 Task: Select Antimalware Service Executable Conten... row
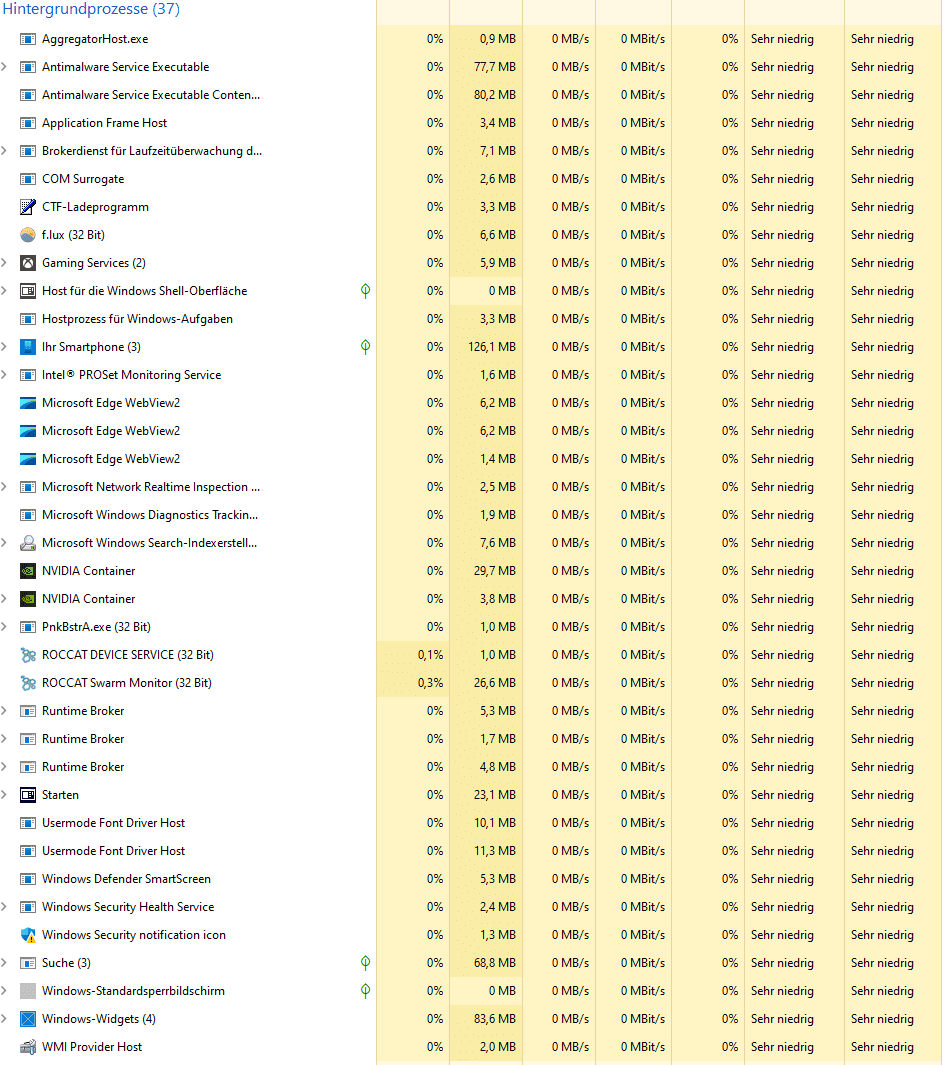click(x=471, y=95)
